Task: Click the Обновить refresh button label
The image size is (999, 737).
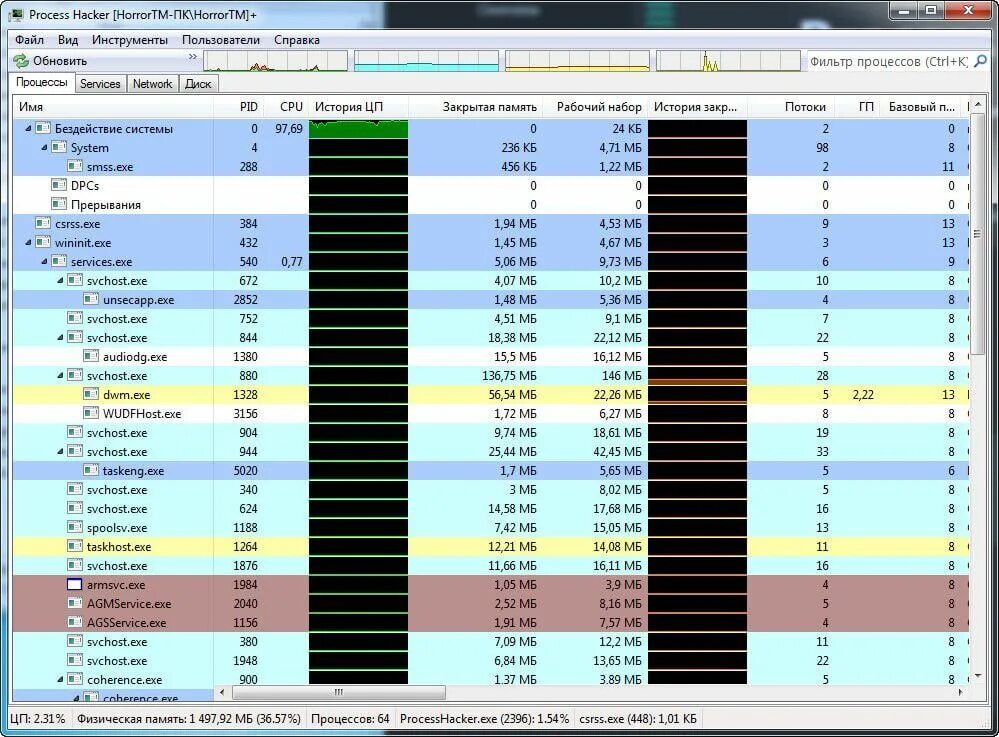Action: 60,61
